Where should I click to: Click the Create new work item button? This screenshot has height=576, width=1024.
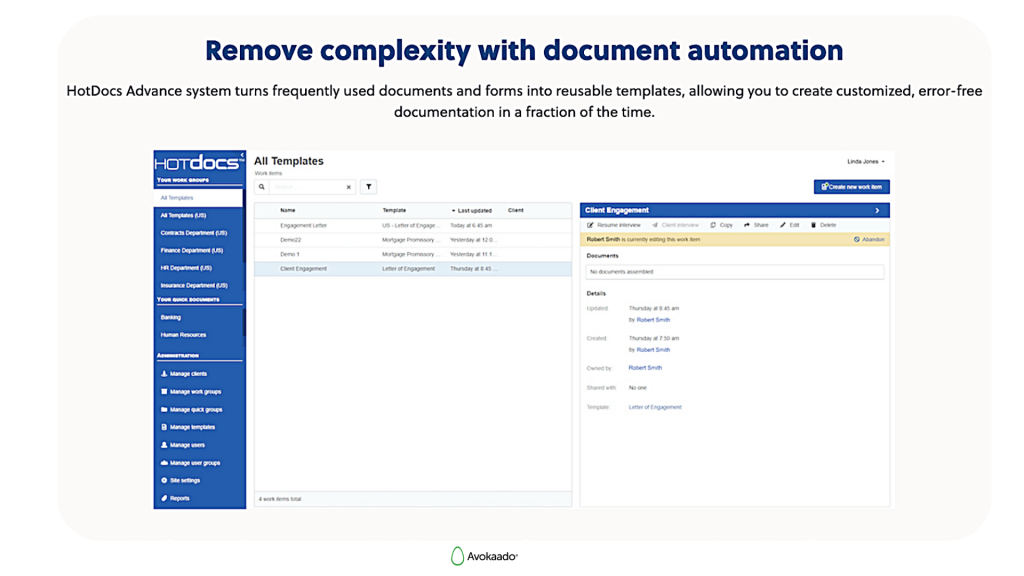tap(852, 186)
